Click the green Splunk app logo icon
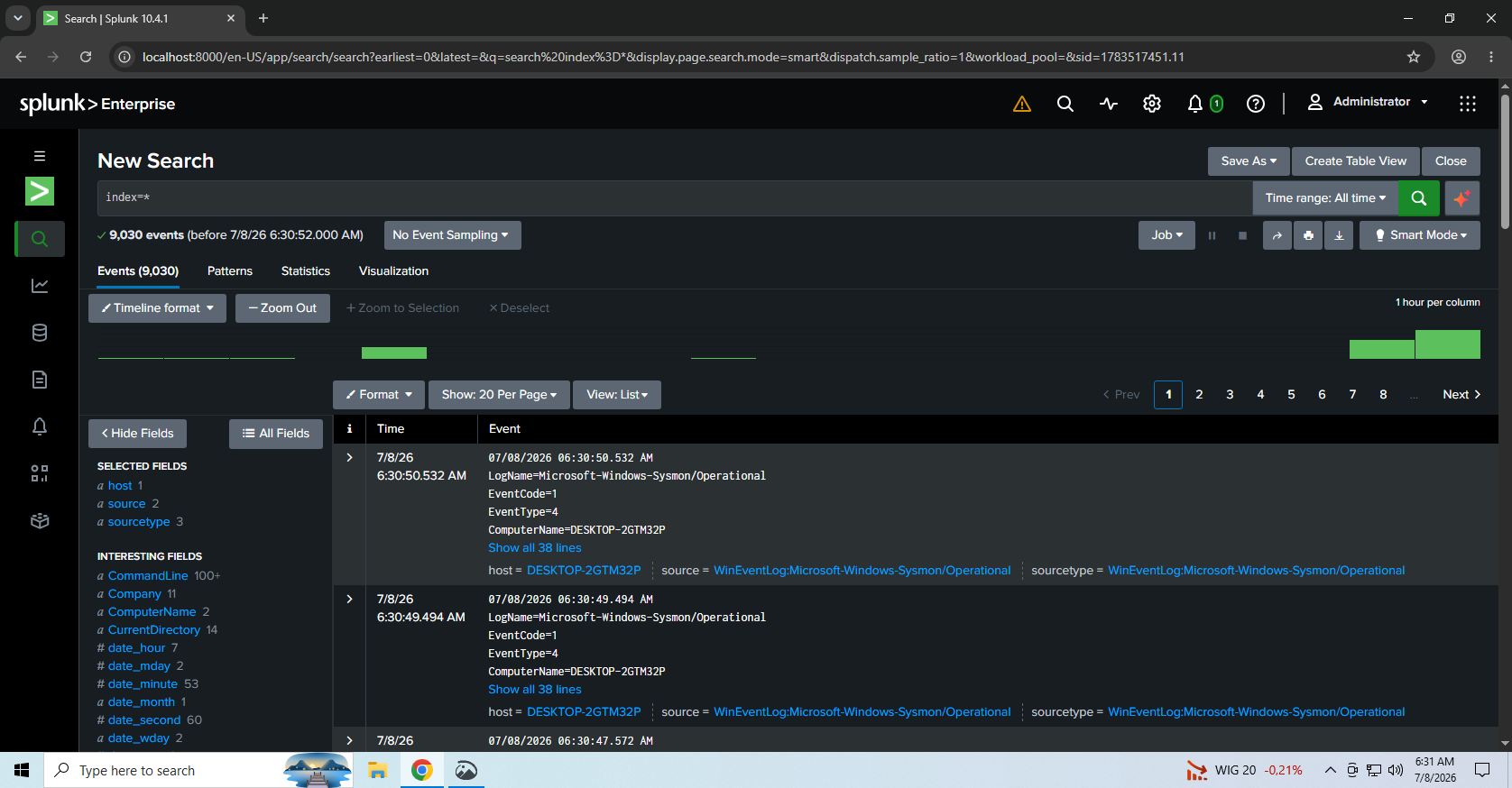Screen dimensions: 1512x788 40,191
